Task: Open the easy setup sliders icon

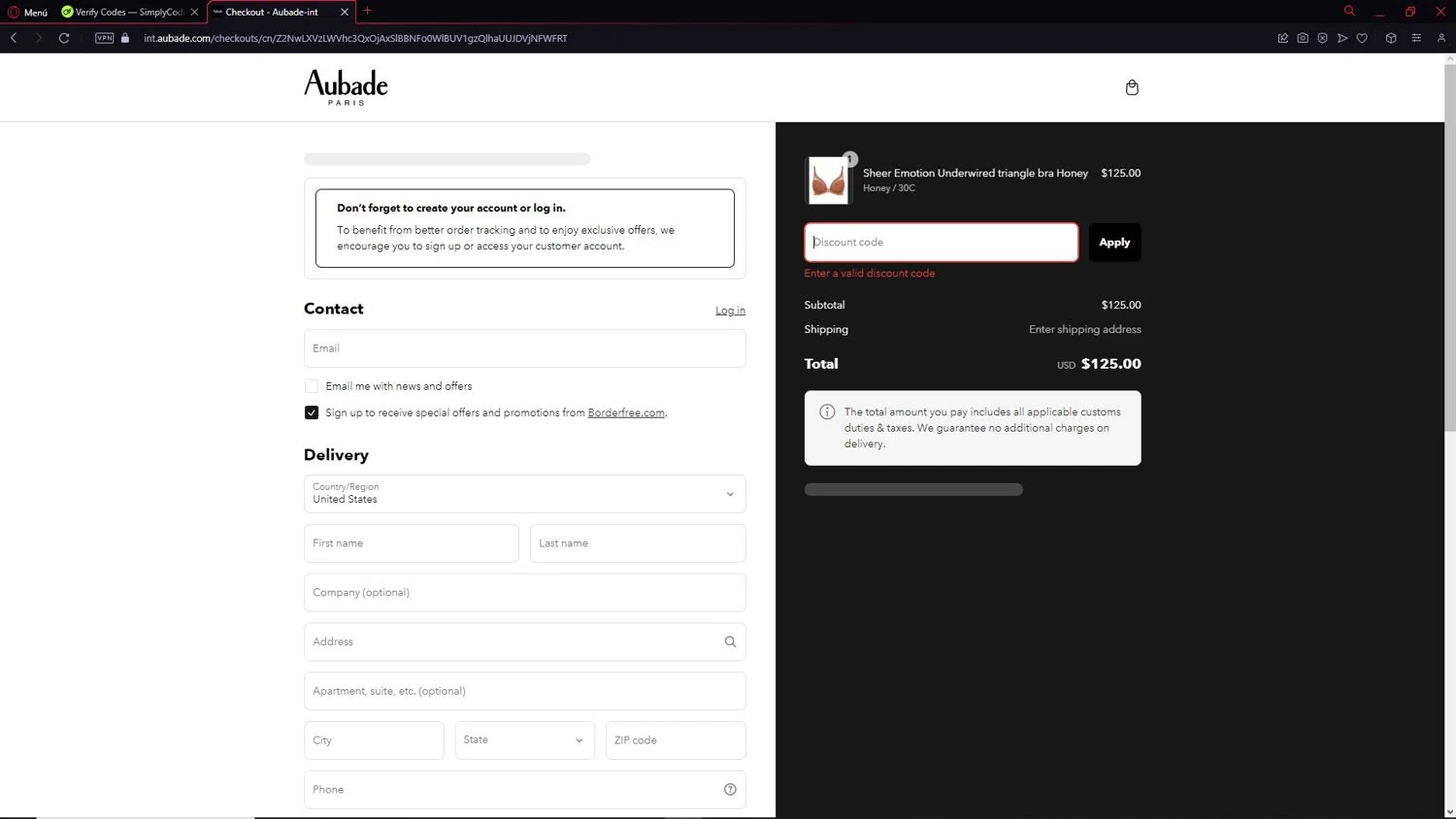Action: (1416, 38)
